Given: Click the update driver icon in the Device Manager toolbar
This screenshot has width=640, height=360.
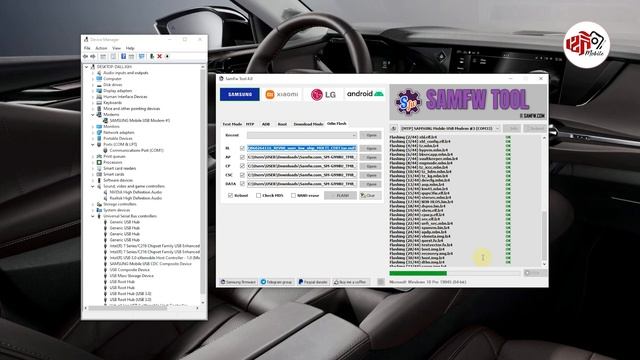Looking at the screenshot, I should coord(152,56).
